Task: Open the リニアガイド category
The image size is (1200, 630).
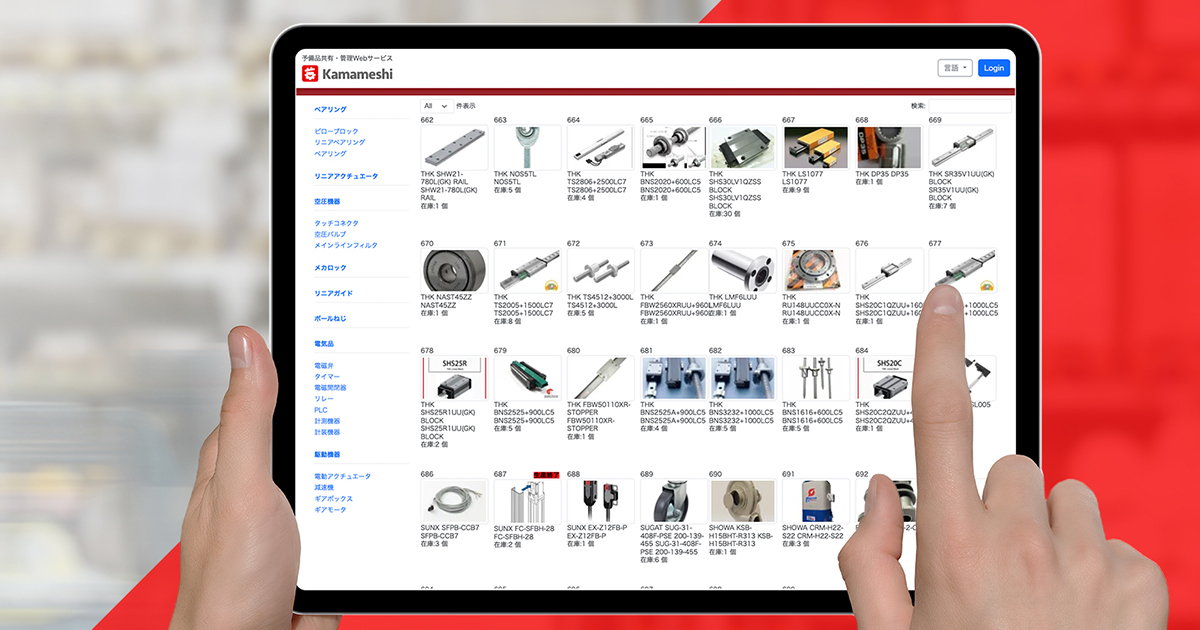Action: click(333, 293)
